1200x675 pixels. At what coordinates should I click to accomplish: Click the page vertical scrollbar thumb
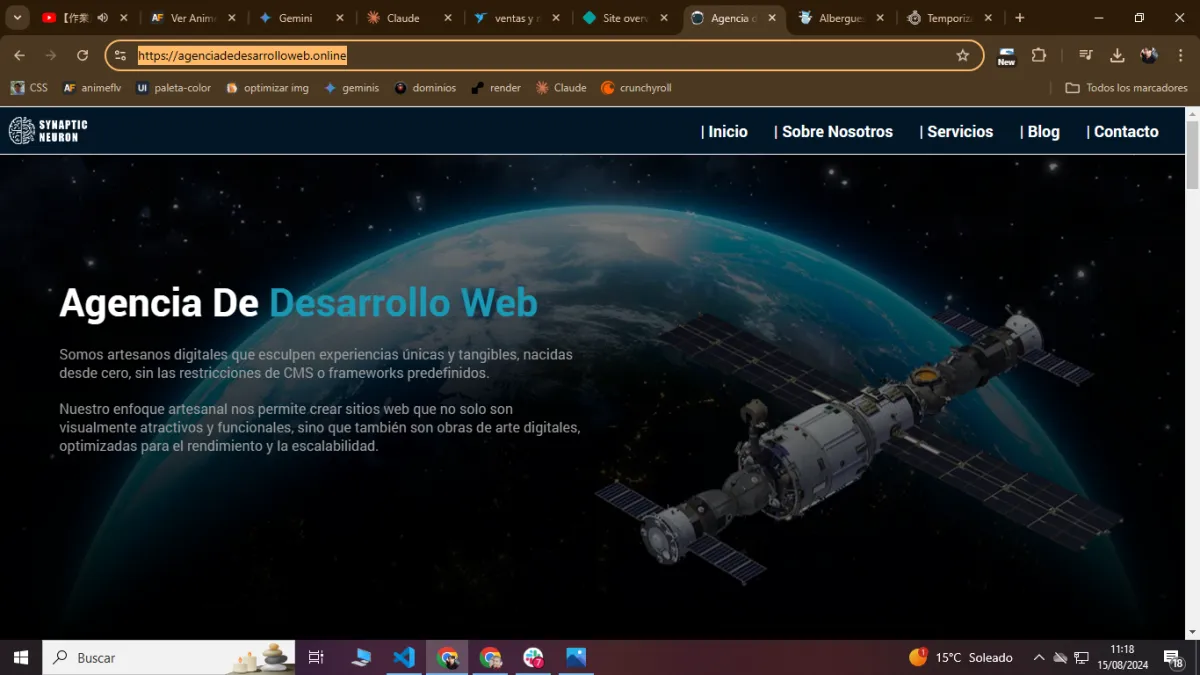tap(1192, 155)
